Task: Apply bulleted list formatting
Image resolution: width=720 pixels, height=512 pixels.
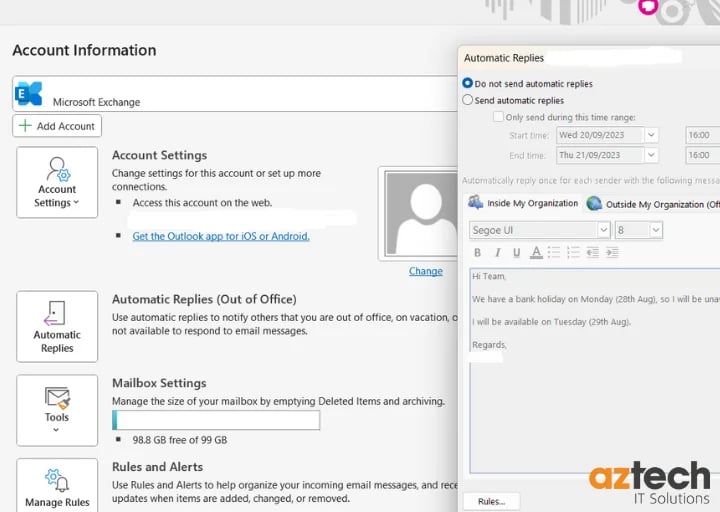Action: click(554, 253)
